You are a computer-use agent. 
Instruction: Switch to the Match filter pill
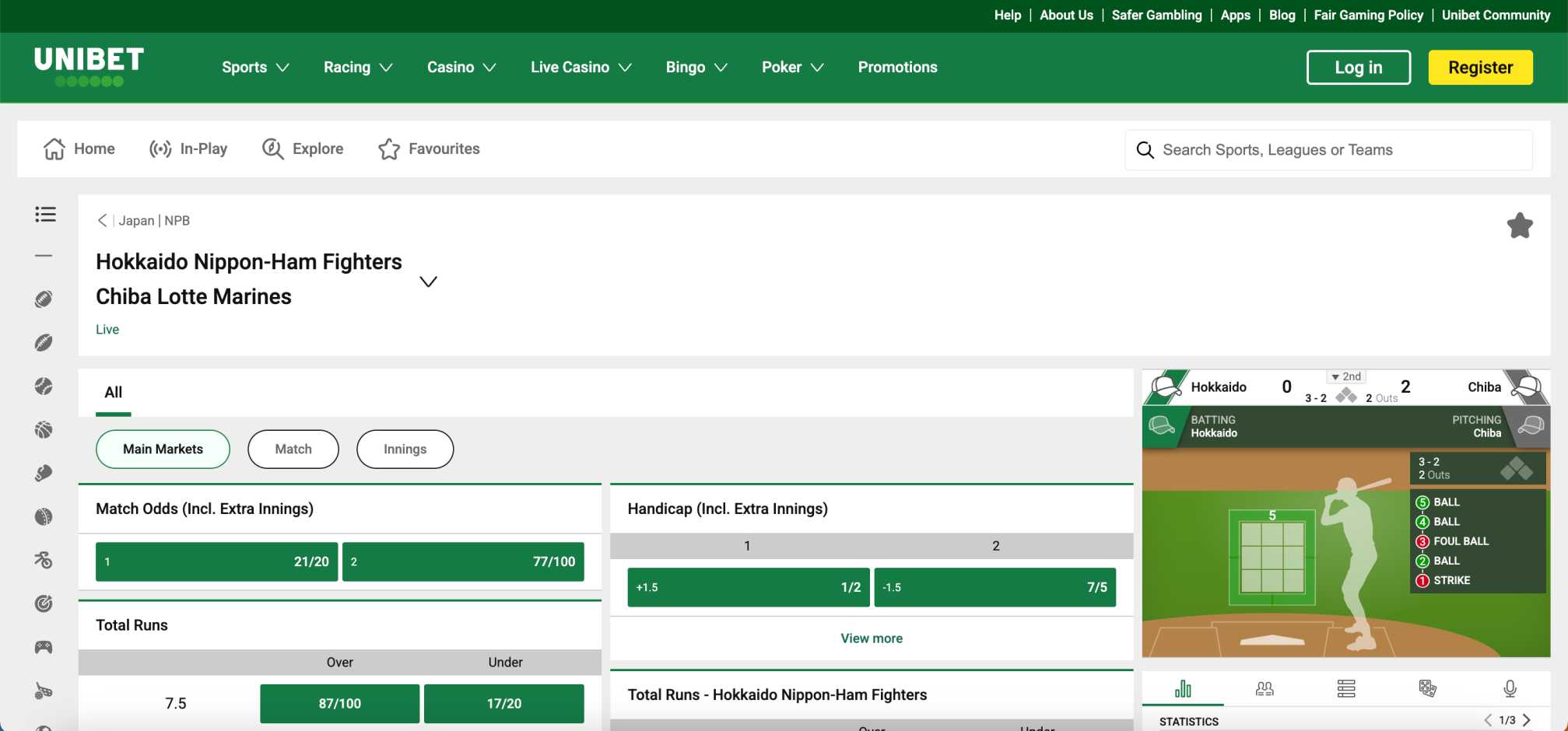pyautogui.click(x=293, y=449)
